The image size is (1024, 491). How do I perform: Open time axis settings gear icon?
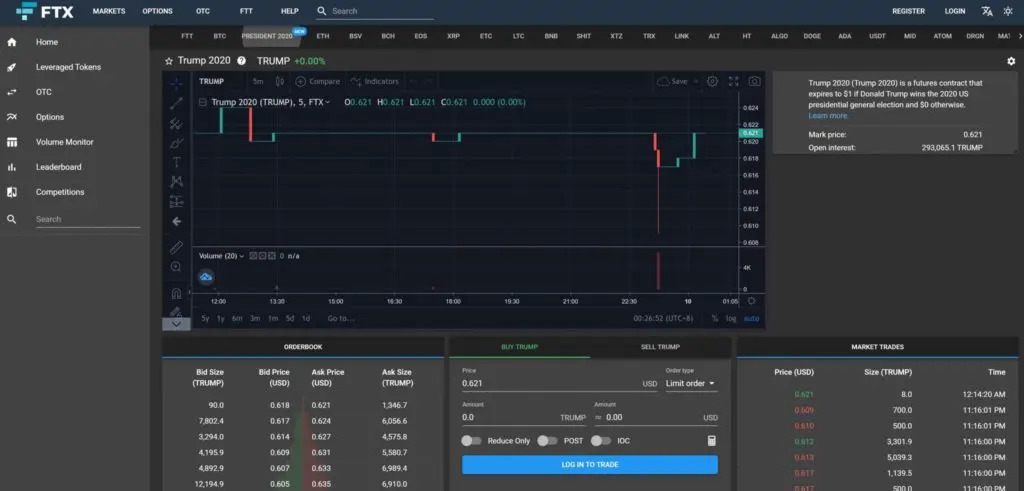[x=752, y=301]
